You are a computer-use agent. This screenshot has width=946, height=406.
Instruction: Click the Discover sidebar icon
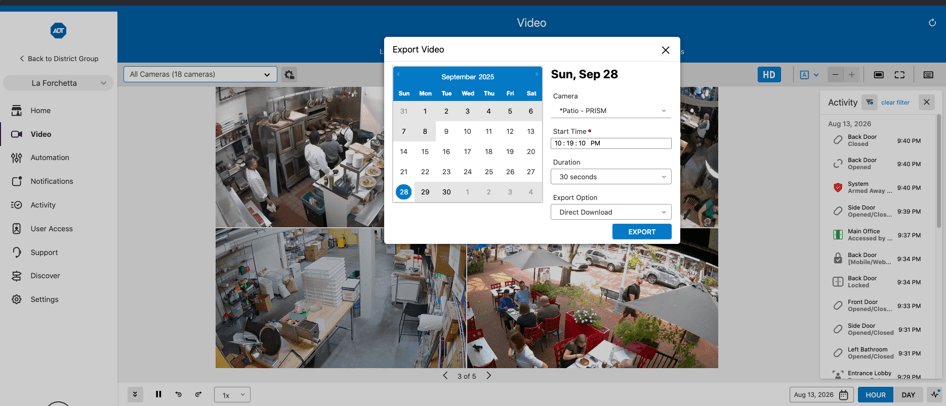[x=17, y=276]
